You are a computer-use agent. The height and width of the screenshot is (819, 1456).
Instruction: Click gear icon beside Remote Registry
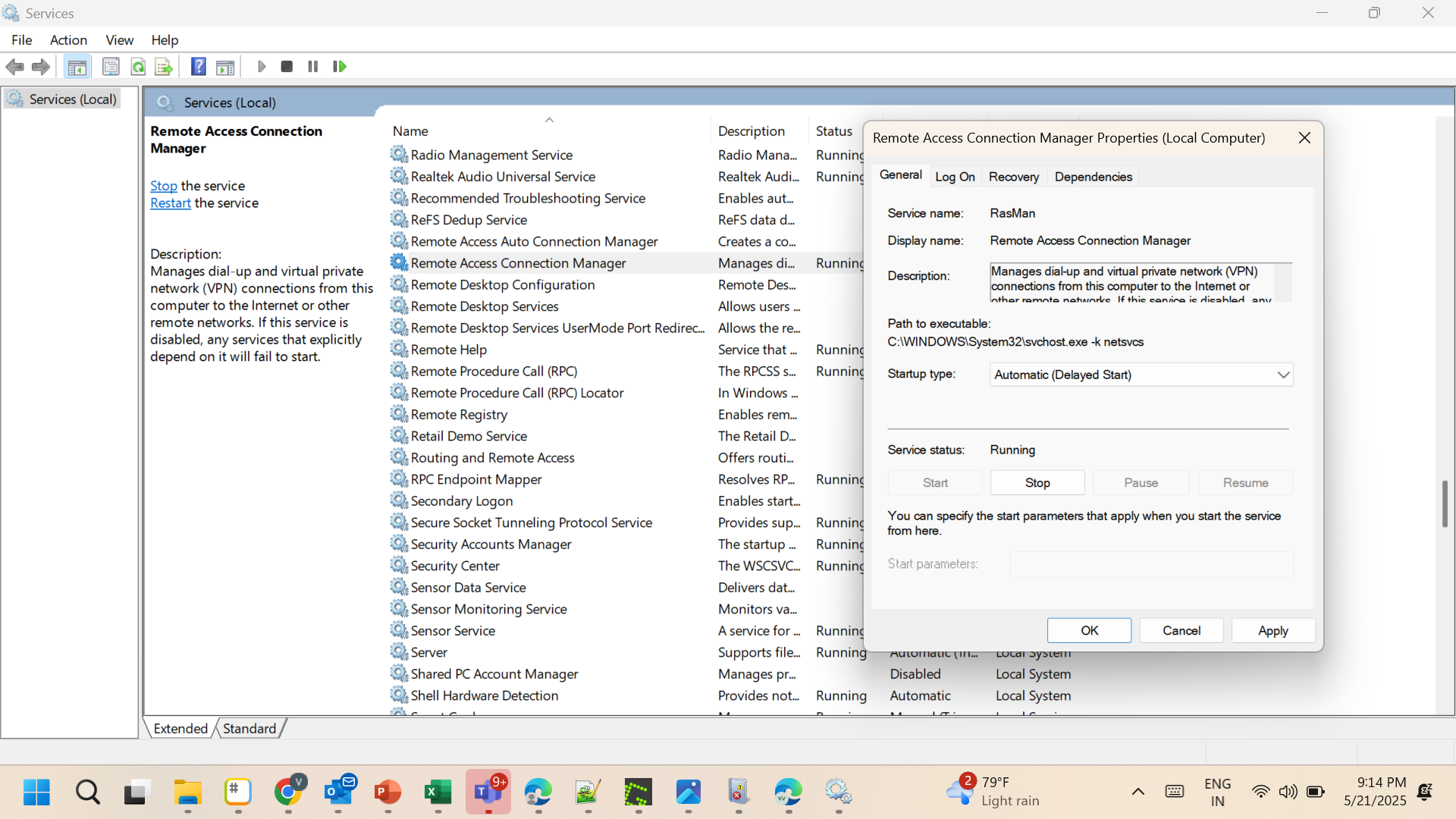tap(399, 414)
